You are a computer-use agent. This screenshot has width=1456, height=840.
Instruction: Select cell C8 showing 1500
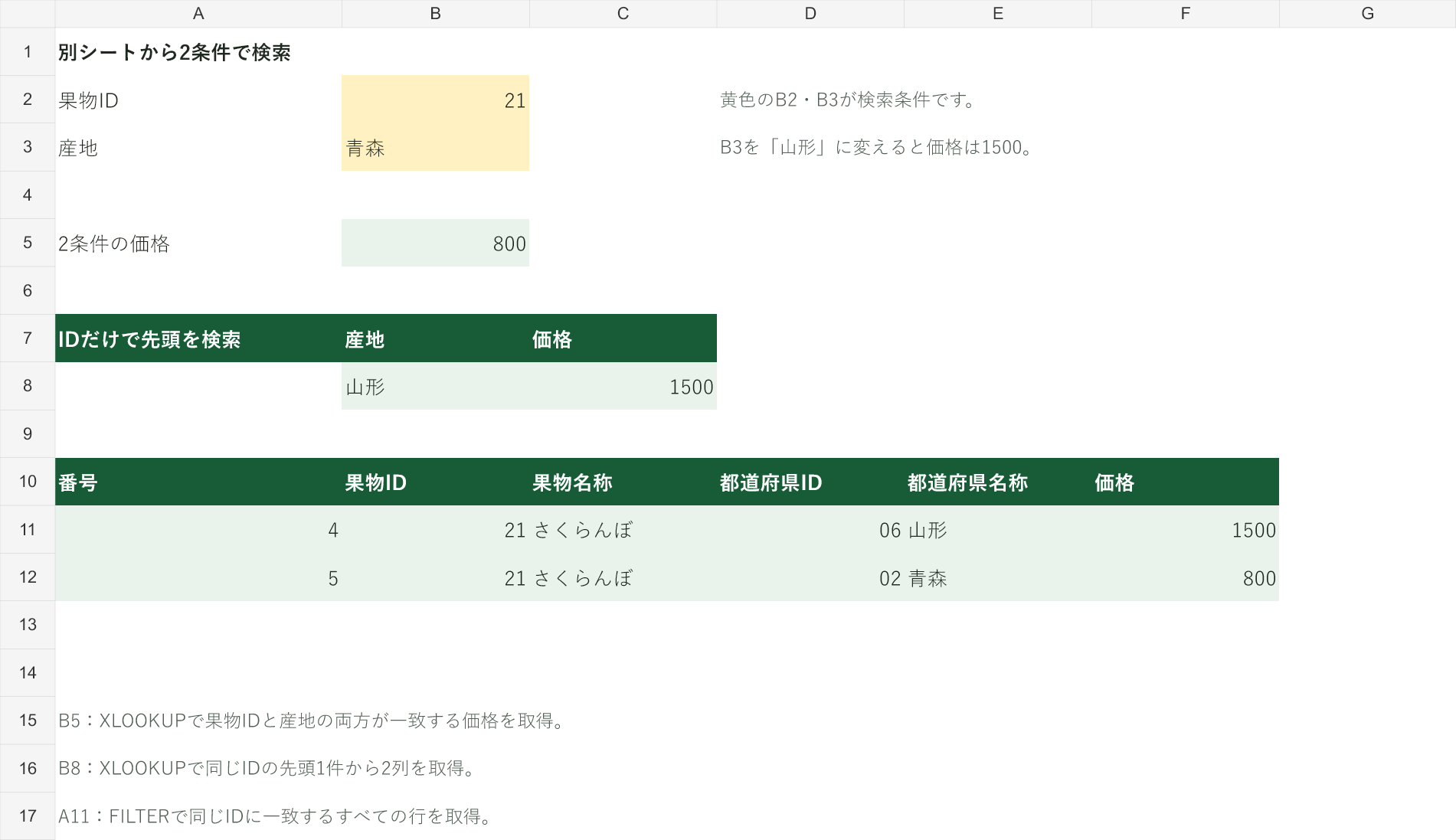point(623,387)
